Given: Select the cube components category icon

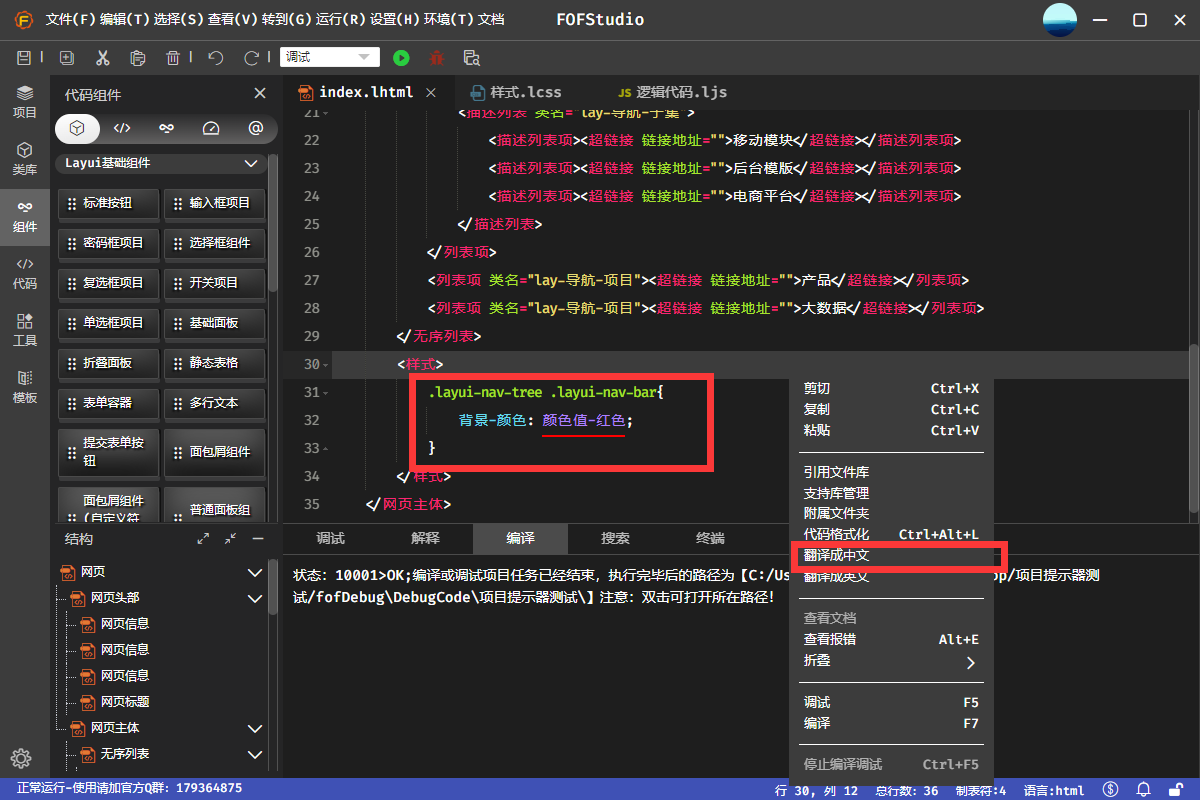Looking at the screenshot, I should (x=77, y=128).
